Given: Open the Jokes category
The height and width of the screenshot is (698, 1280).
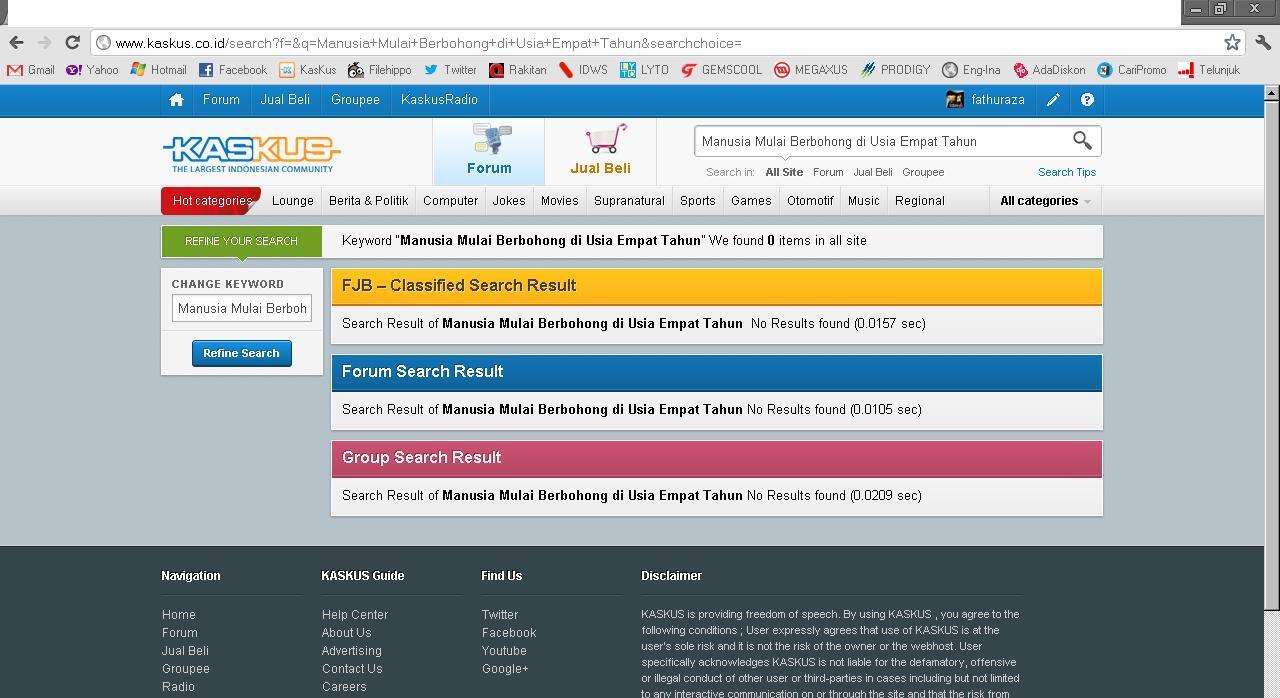Looking at the screenshot, I should click(x=509, y=201).
